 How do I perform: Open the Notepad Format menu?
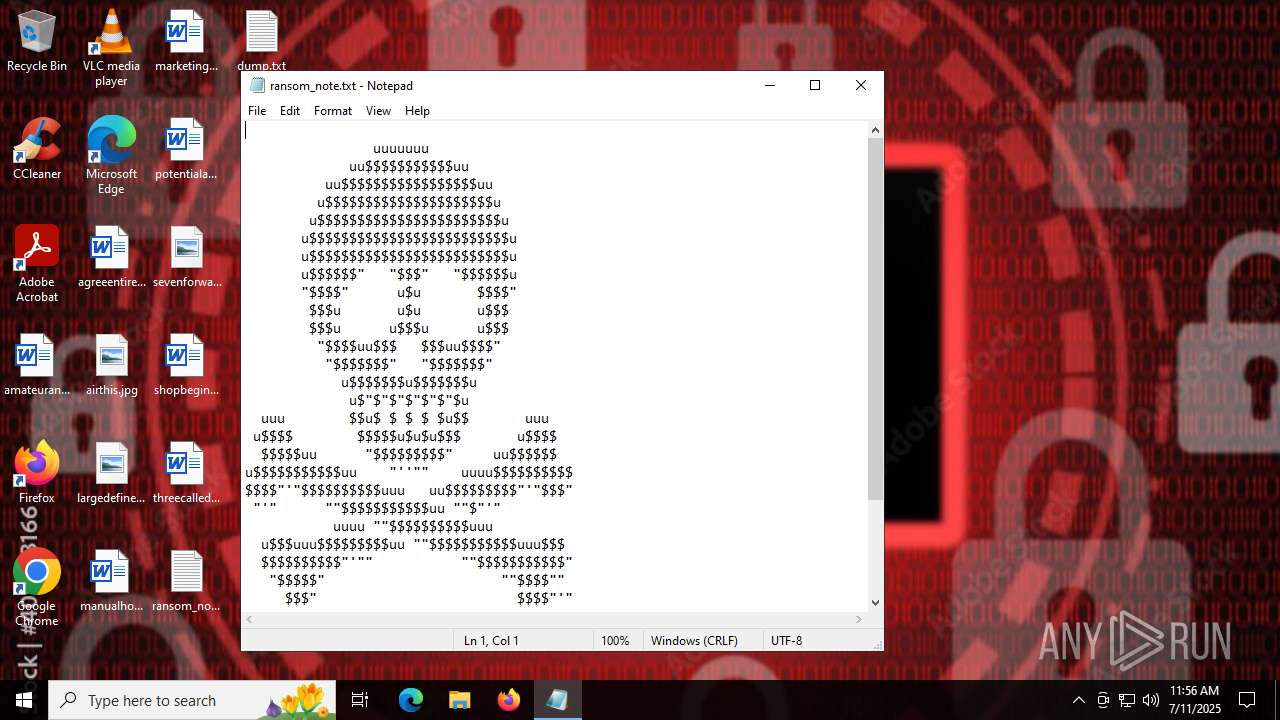point(333,111)
